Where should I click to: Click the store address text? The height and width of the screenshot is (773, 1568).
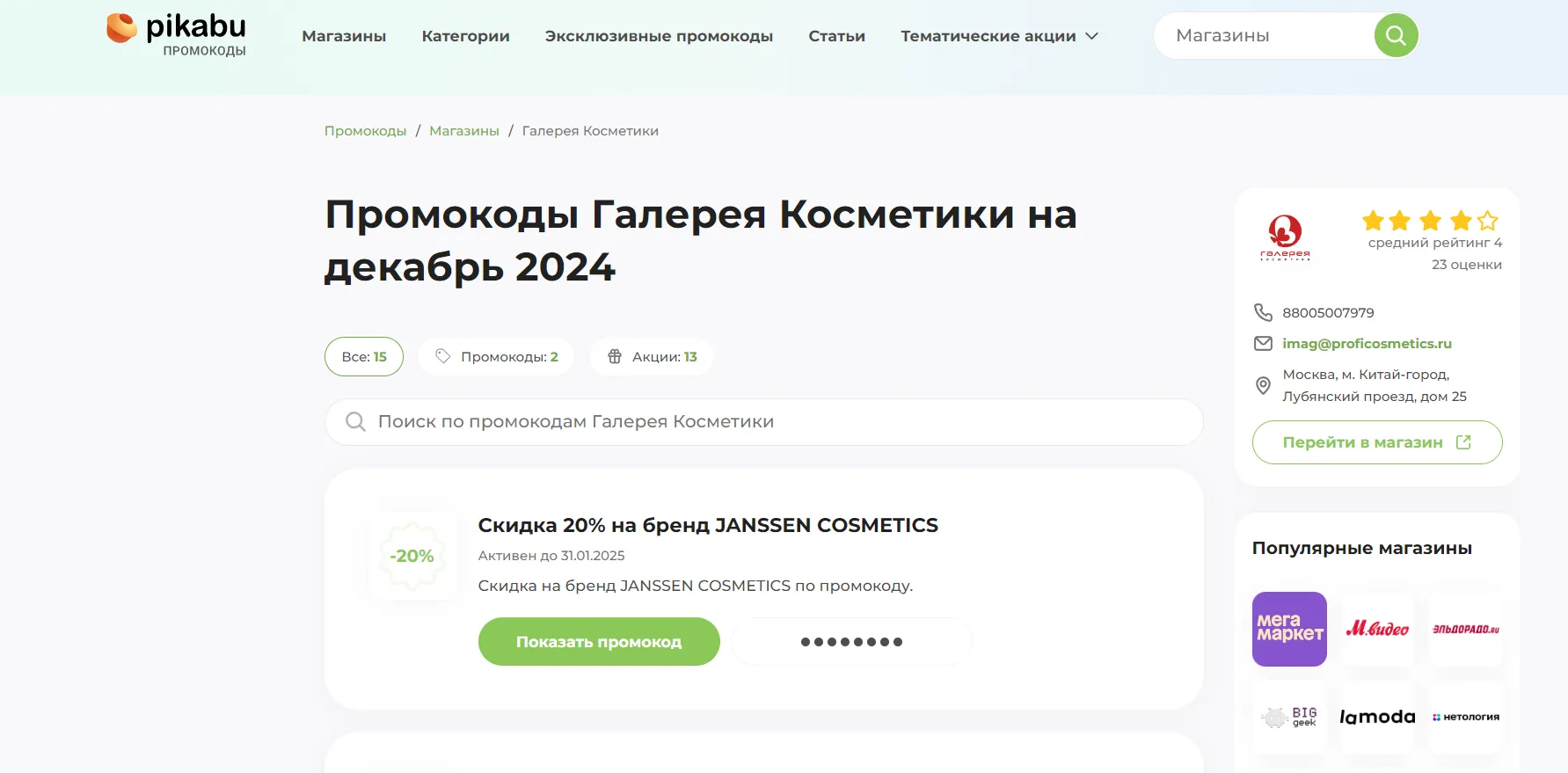pyautogui.click(x=1375, y=385)
